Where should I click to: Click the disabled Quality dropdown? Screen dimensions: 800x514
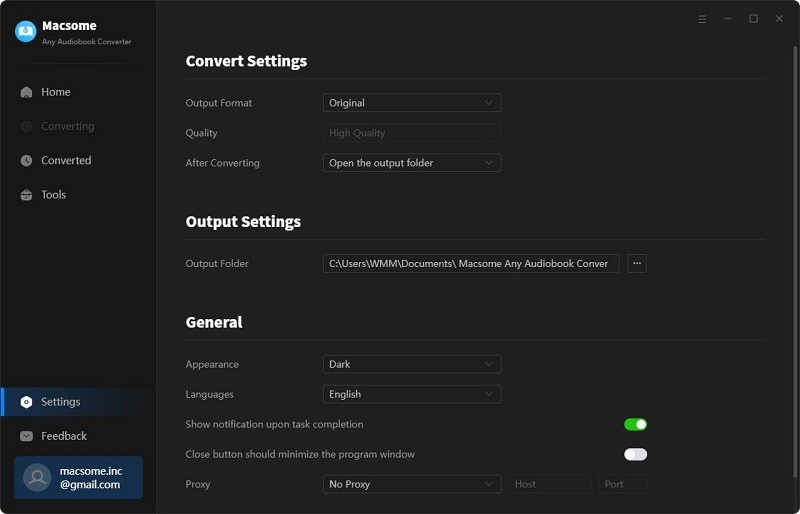(412, 133)
